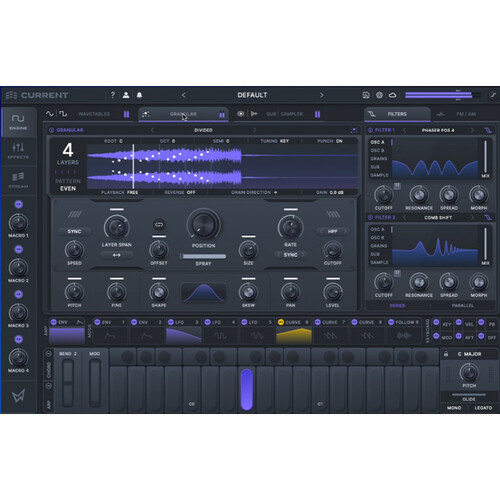500x500 pixels.
Task: Click the Glide slider
Action: (x=469, y=395)
